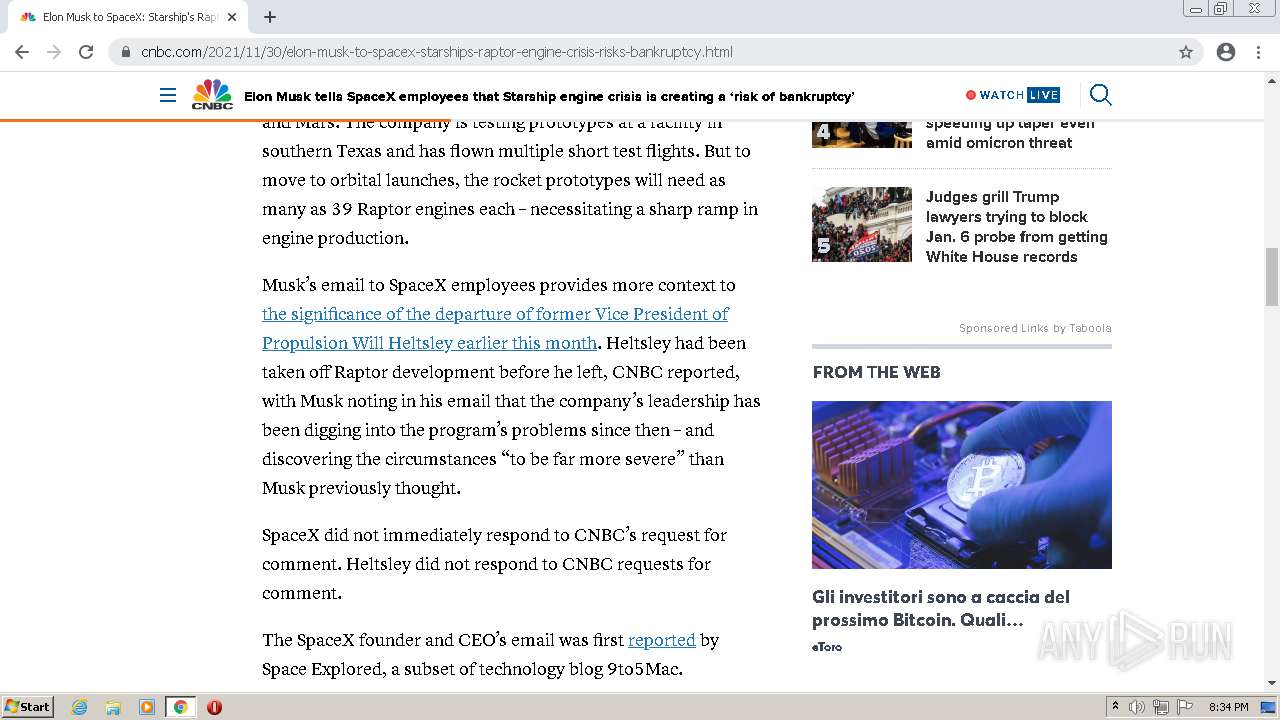Click the browser forward arrow

[54, 52]
